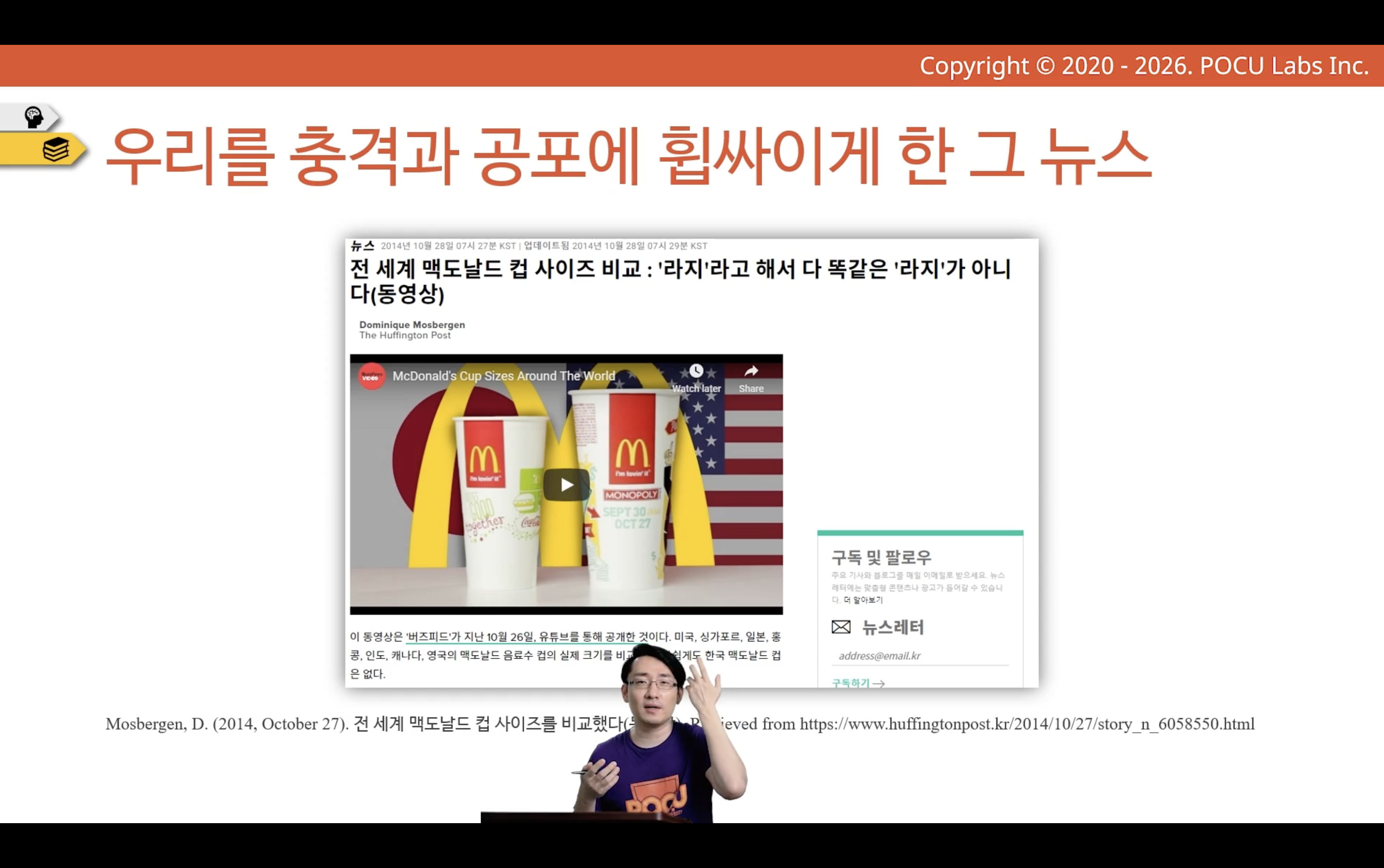Viewport: 1384px width, 868px height.
Task: Open the 더 알아보기 link
Action: point(863,600)
